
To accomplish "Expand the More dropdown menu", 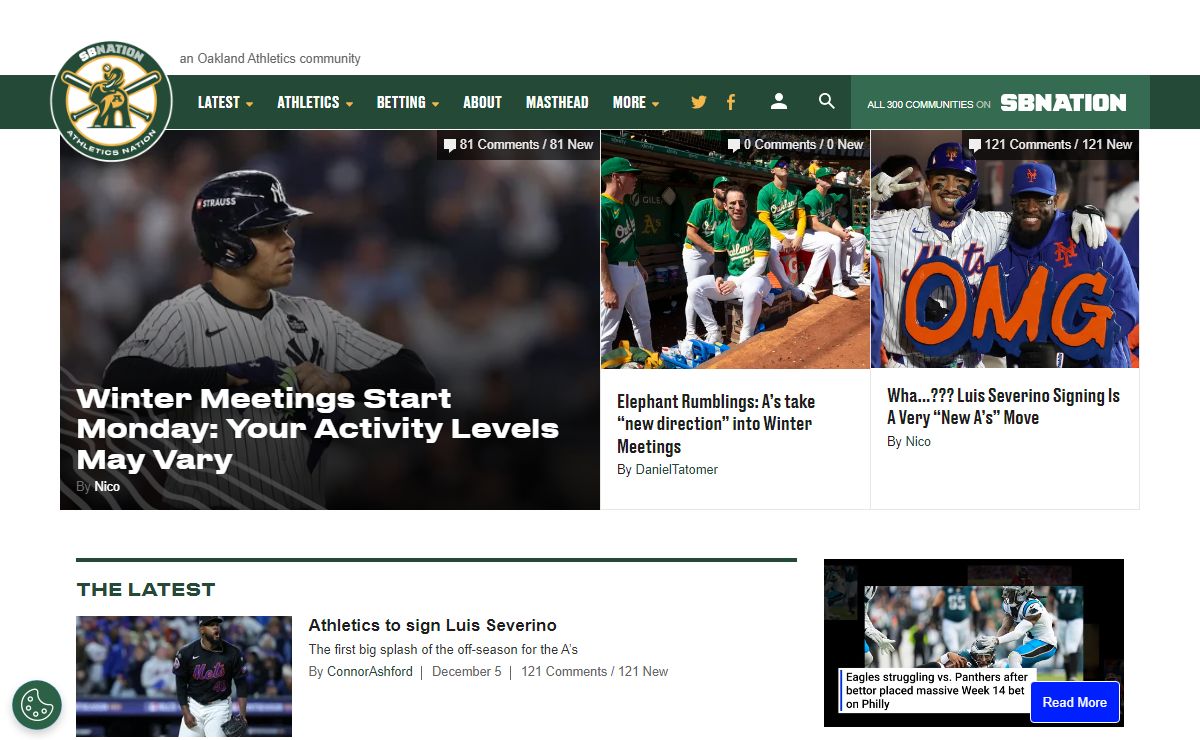I will [635, 102].
